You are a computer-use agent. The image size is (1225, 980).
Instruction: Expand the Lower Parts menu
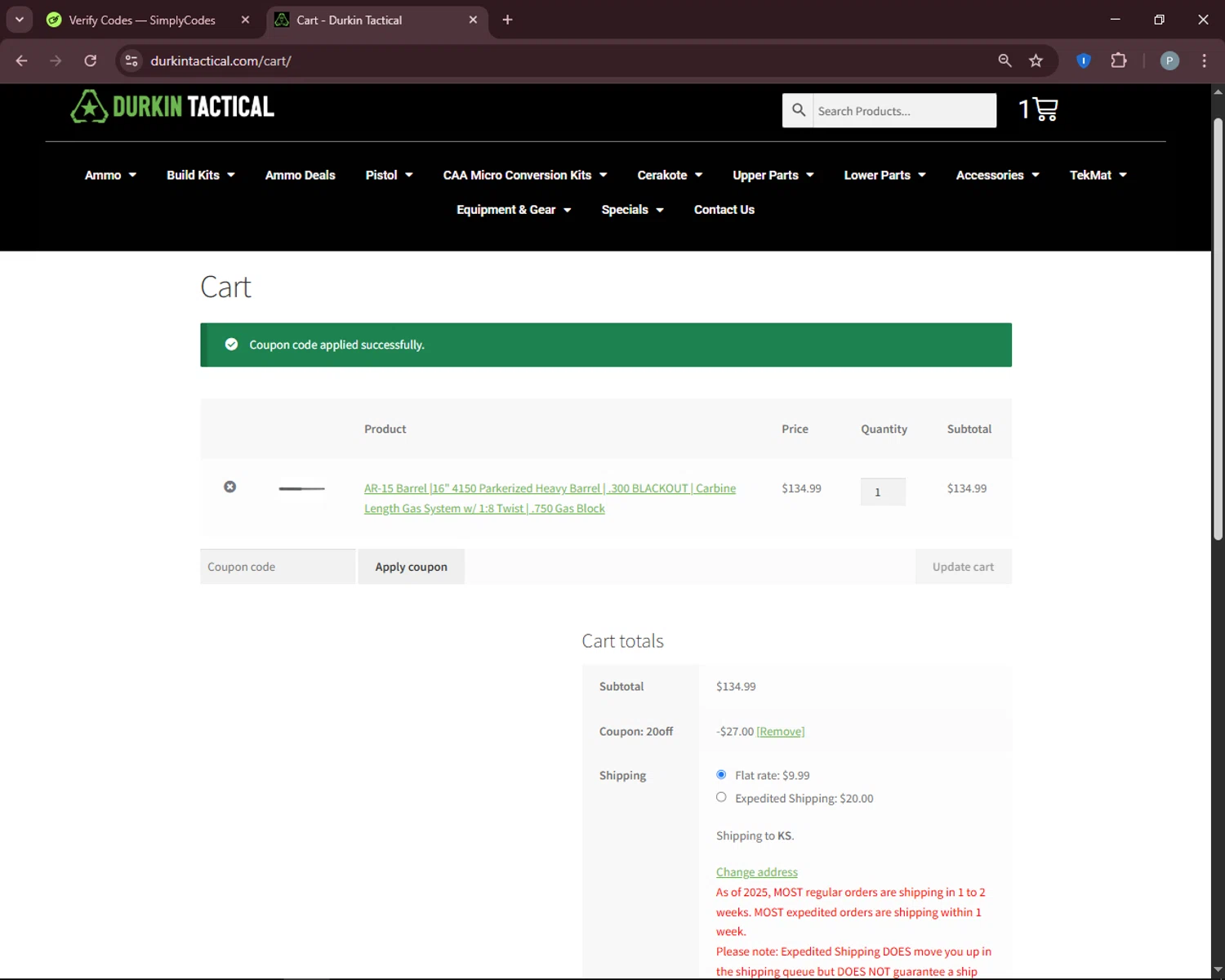[x=885, y=175]
